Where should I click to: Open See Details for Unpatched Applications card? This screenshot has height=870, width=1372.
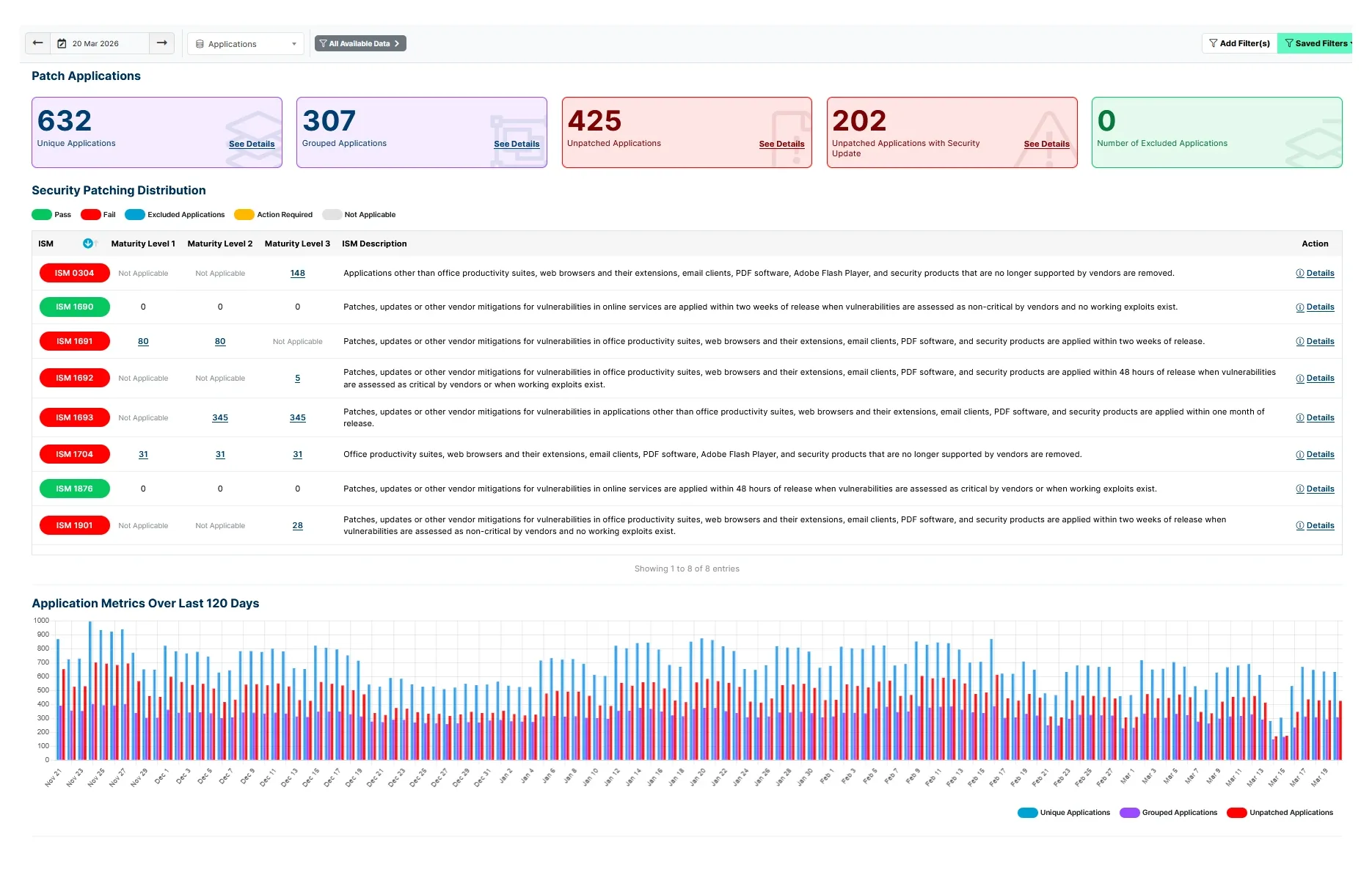[781, 145]
